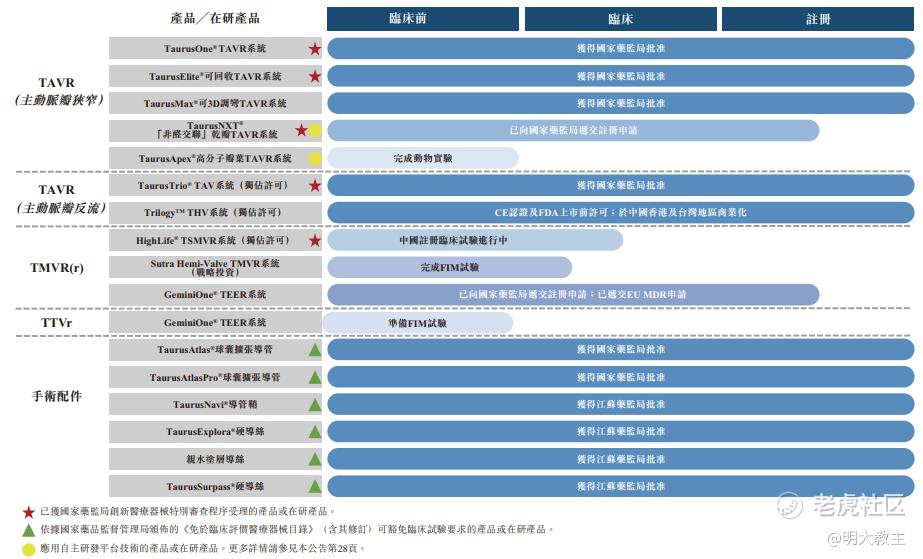Click the legend note mentioning 本公告第28頁
The image size is (923, 559).
point(203,548)
